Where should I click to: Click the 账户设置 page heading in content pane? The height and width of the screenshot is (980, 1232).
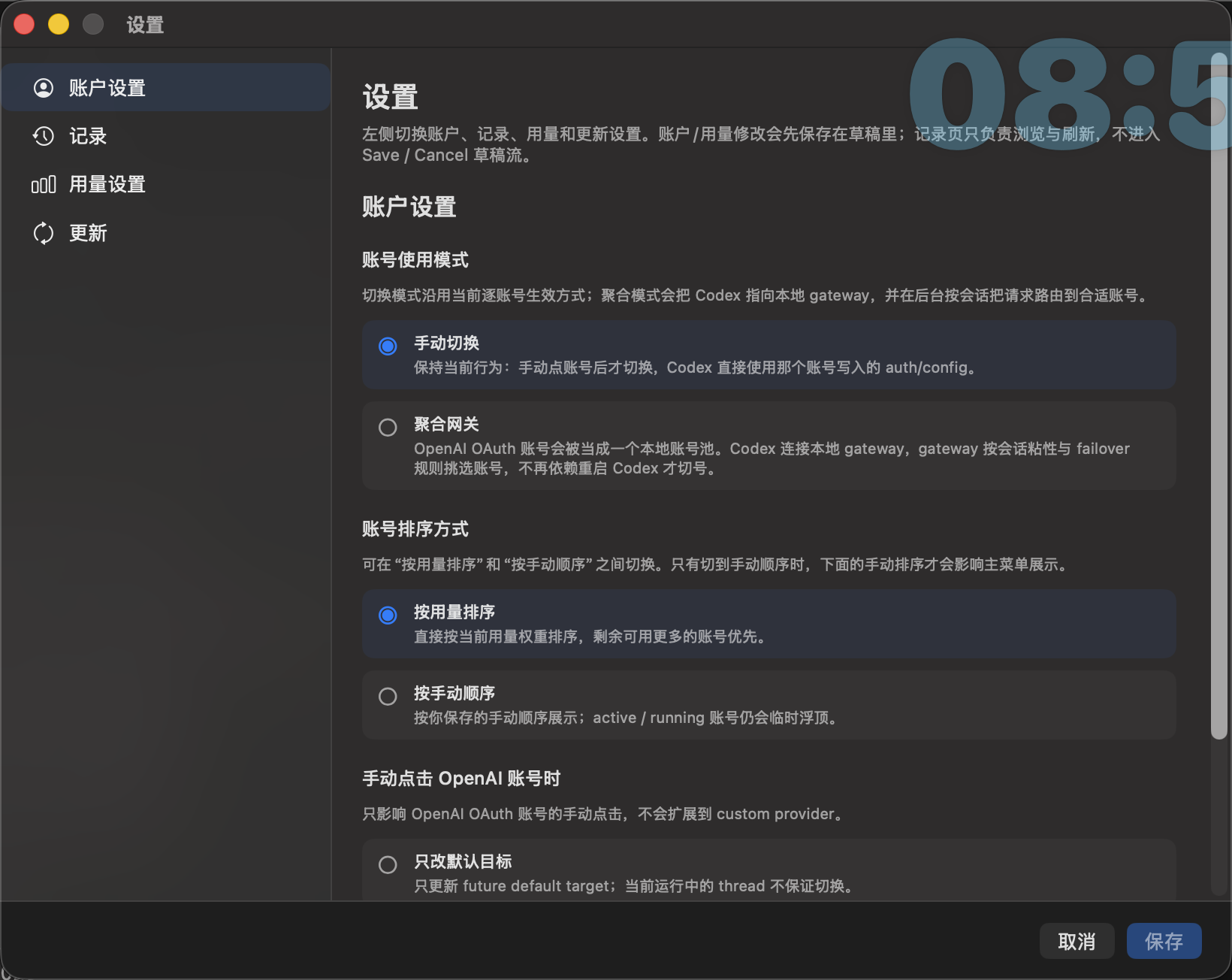tap(409, 207)
